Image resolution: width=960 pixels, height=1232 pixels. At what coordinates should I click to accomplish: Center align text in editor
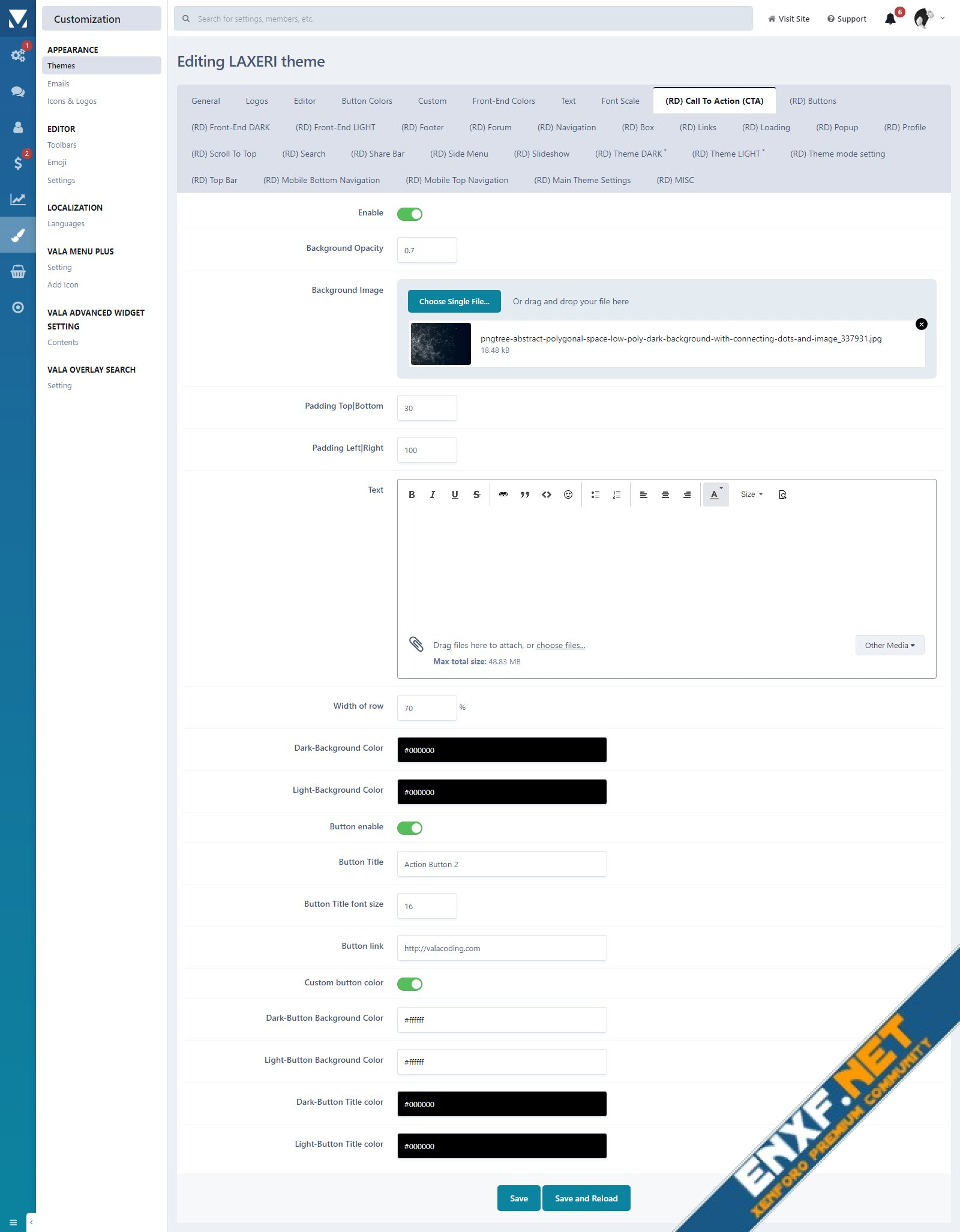pyautogui.click(x=665, y=494)
